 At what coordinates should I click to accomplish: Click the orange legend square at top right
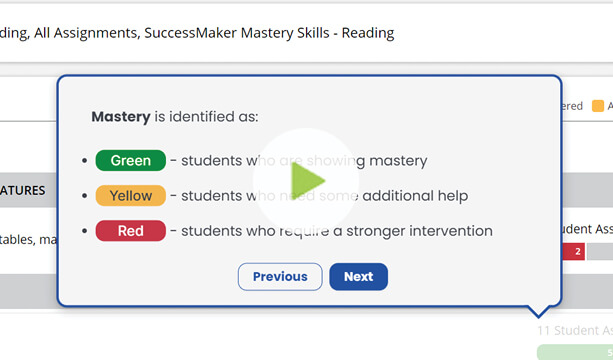[x=598, y=106]
